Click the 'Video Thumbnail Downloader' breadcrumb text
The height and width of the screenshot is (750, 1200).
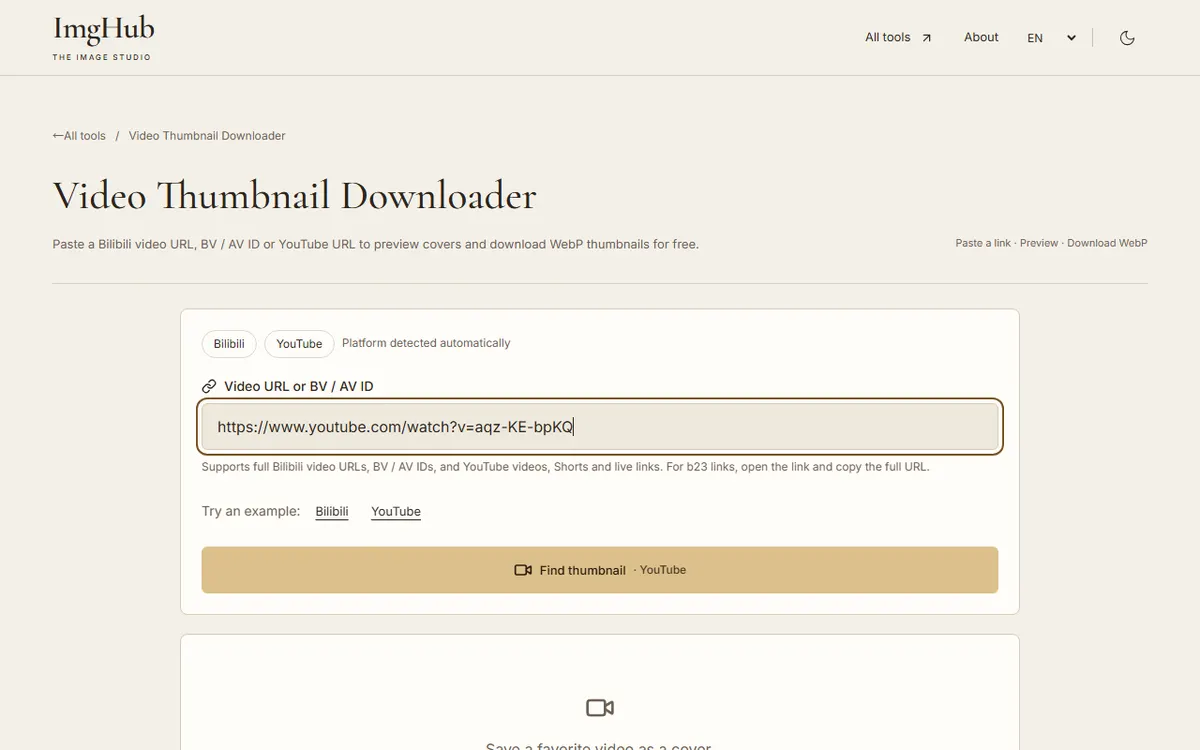207,136
